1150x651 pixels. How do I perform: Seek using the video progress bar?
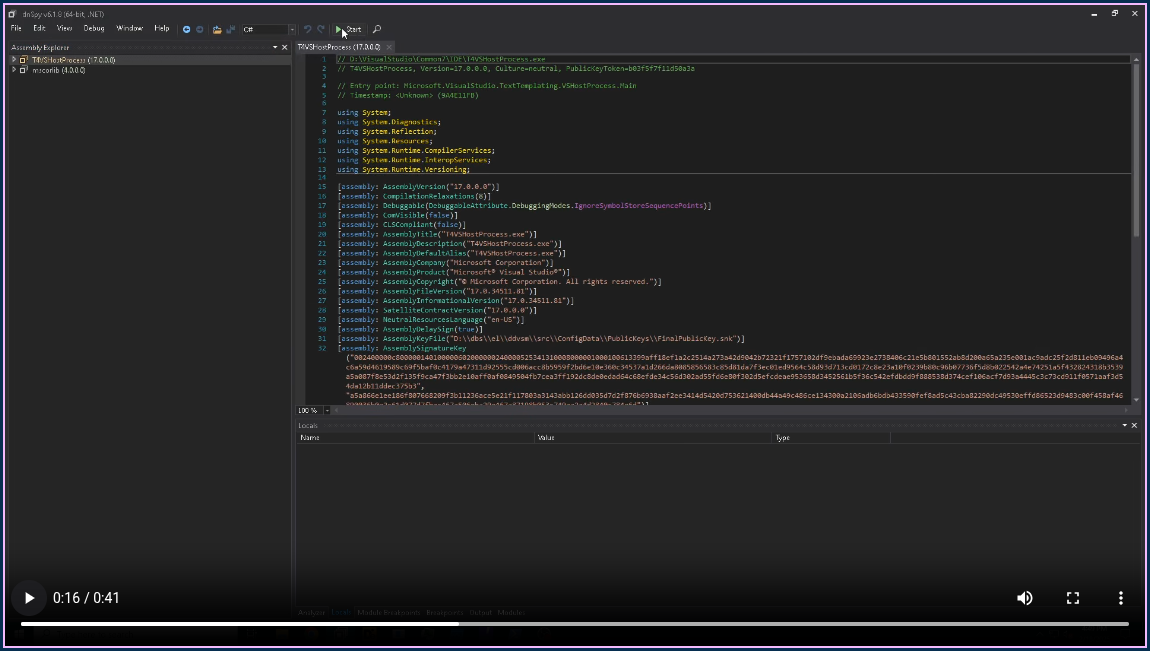coord(574,624)
